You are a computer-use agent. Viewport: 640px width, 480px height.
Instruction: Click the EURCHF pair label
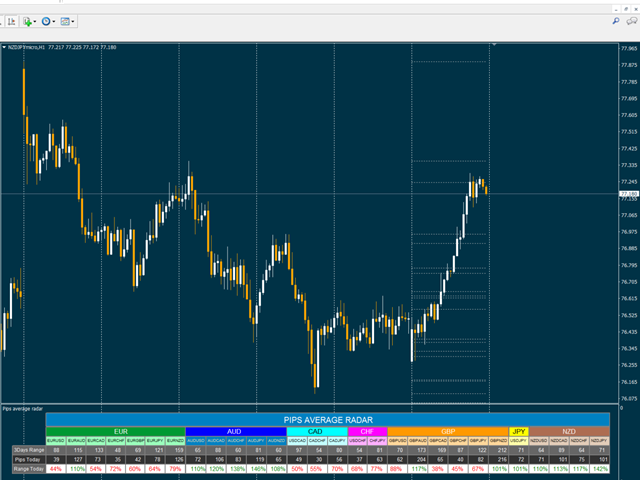[x=116, y=441]
